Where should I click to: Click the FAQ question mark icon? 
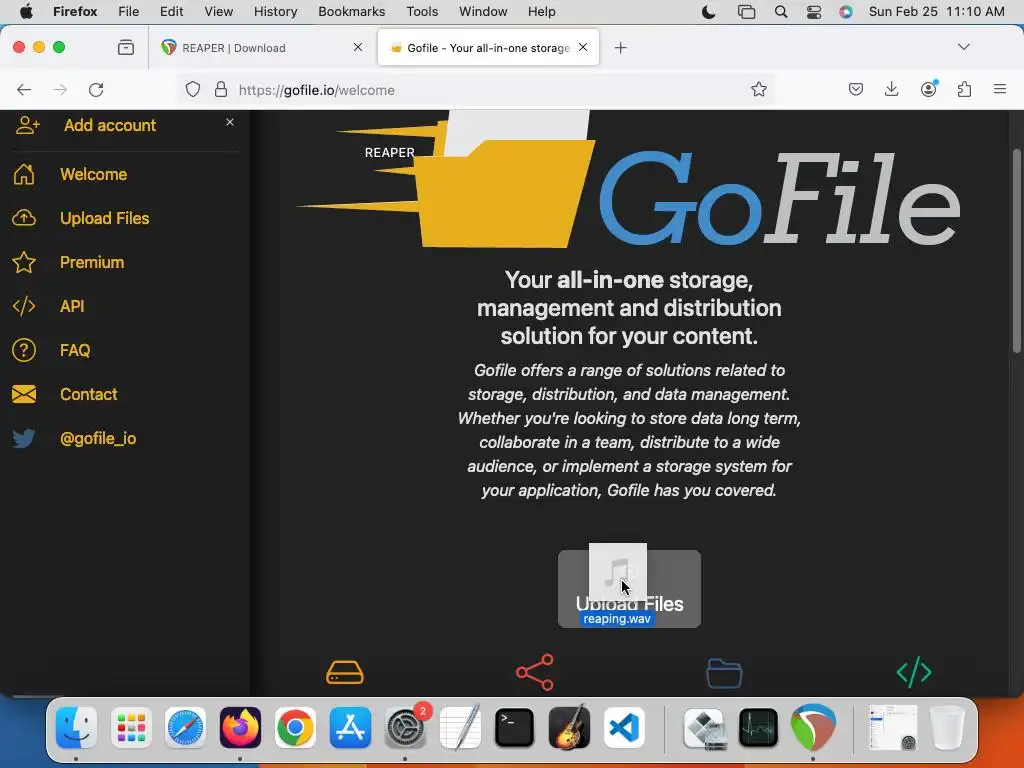click(24, 350)
